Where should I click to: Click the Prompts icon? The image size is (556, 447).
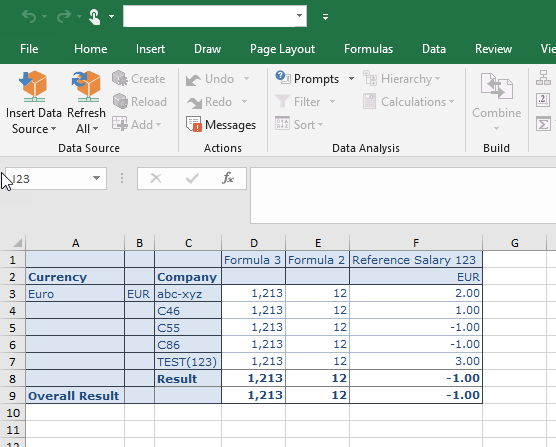pos(283,78)
